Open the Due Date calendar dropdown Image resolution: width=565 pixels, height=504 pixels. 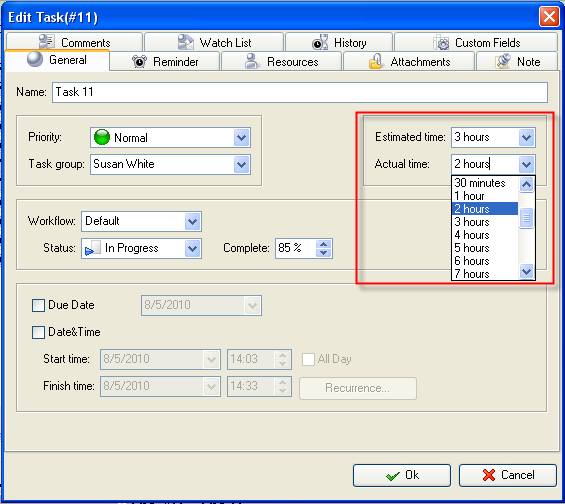pyautogui.click(x=252, y=305)
